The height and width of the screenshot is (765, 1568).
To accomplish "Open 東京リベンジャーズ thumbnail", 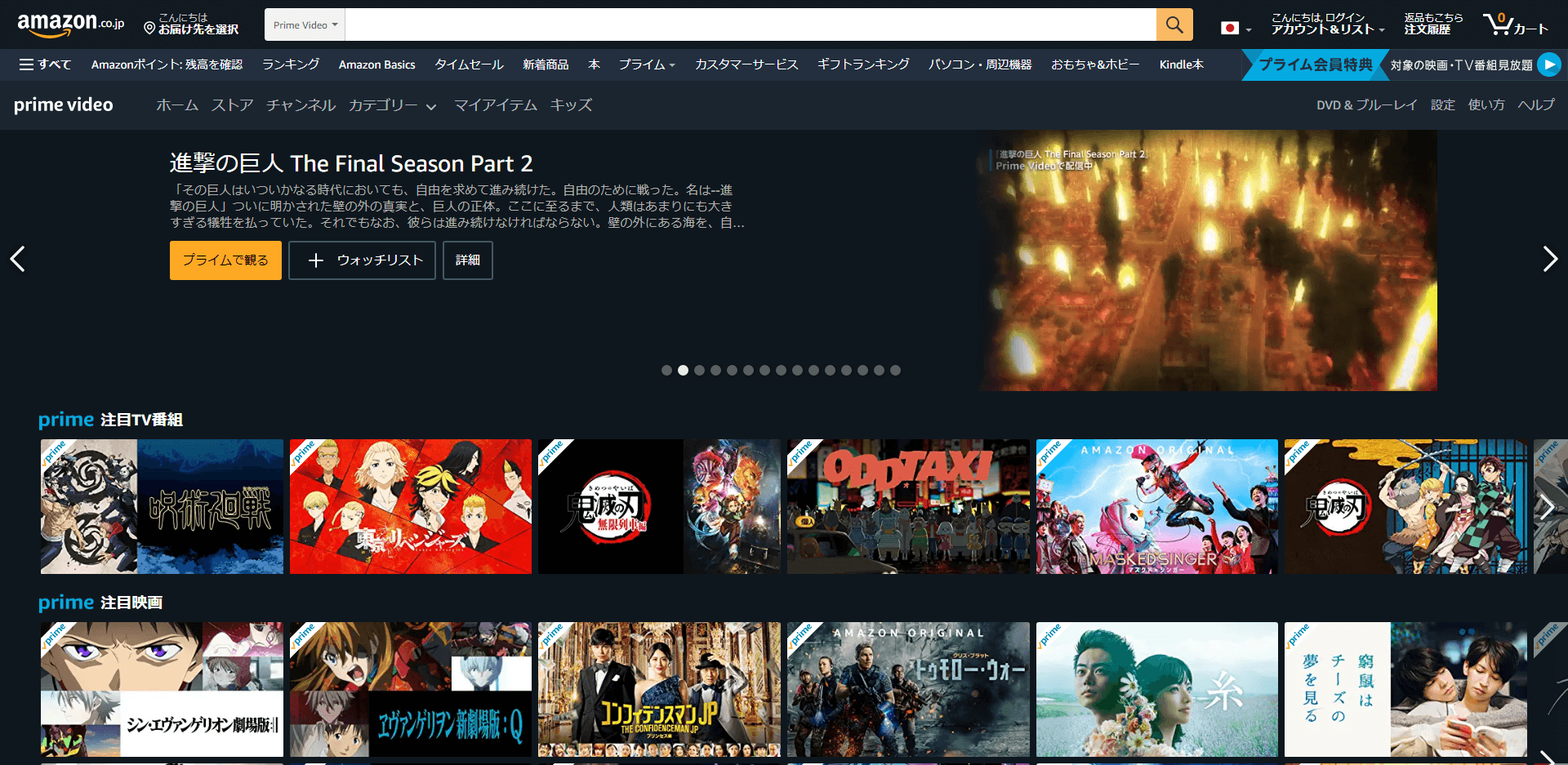I will [411, 506].
